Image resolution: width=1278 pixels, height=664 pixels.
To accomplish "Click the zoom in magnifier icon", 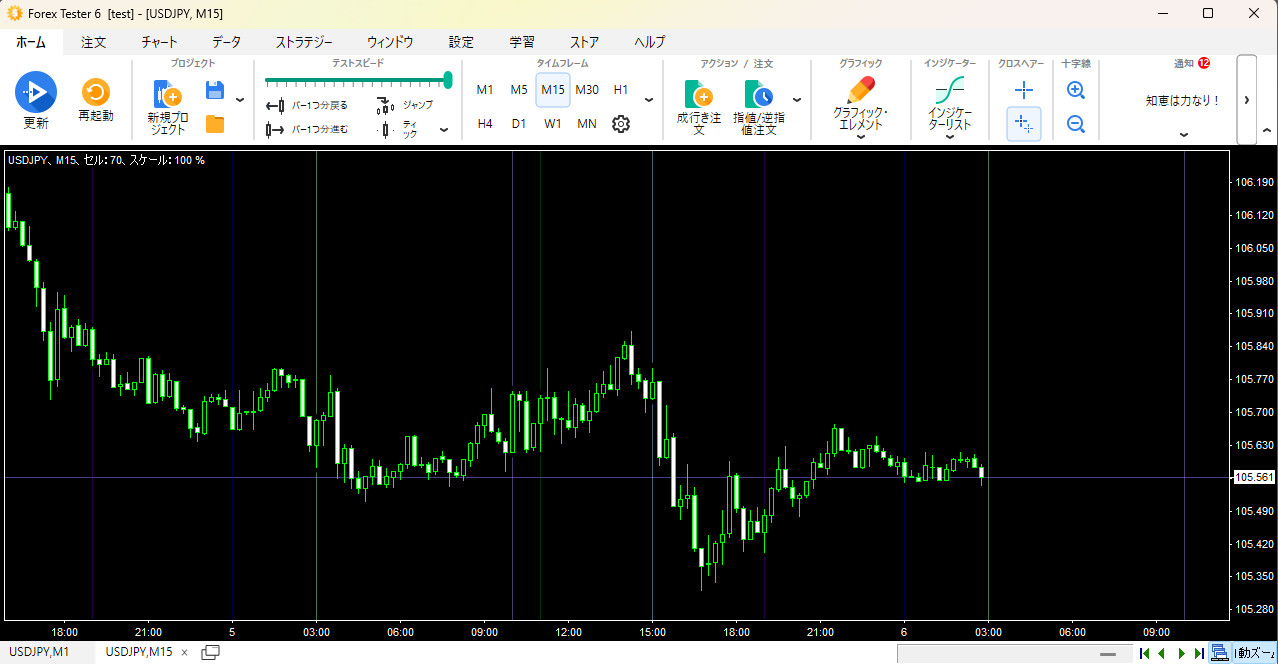I will [x=1076, y=90].
